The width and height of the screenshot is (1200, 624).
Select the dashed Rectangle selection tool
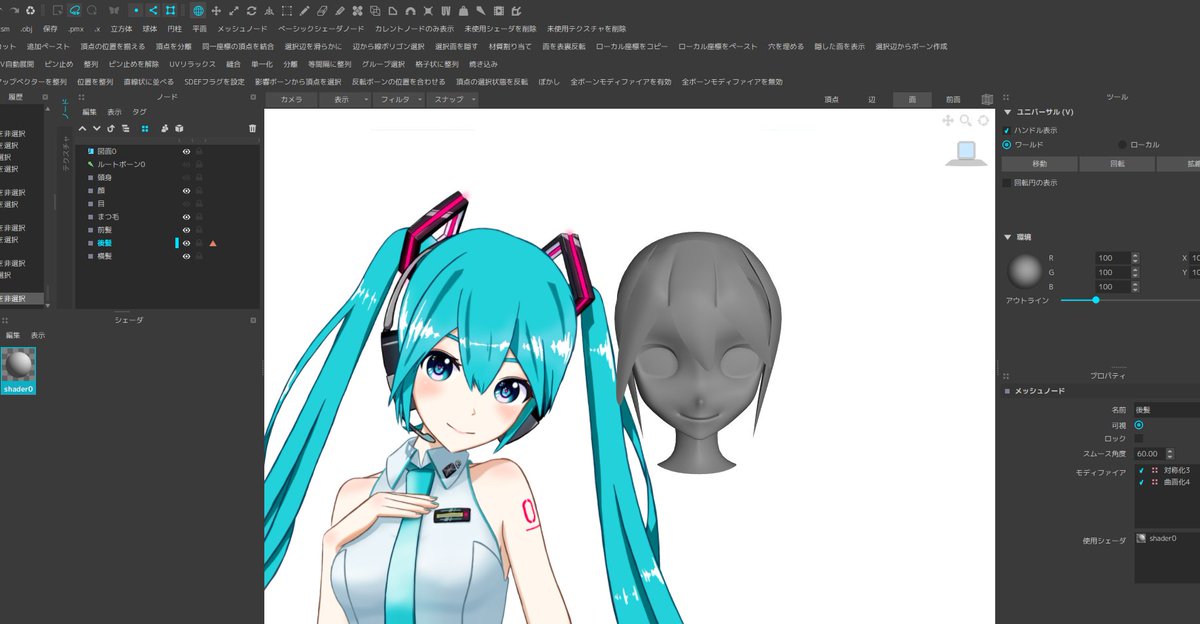tap(287, 10)
